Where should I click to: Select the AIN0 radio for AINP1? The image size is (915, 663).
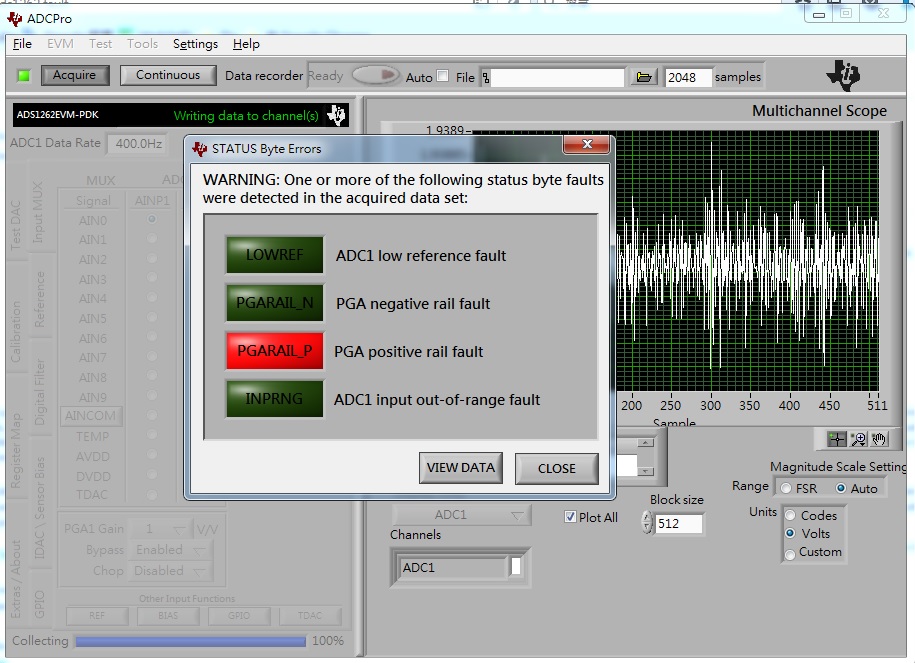(152, 219)
